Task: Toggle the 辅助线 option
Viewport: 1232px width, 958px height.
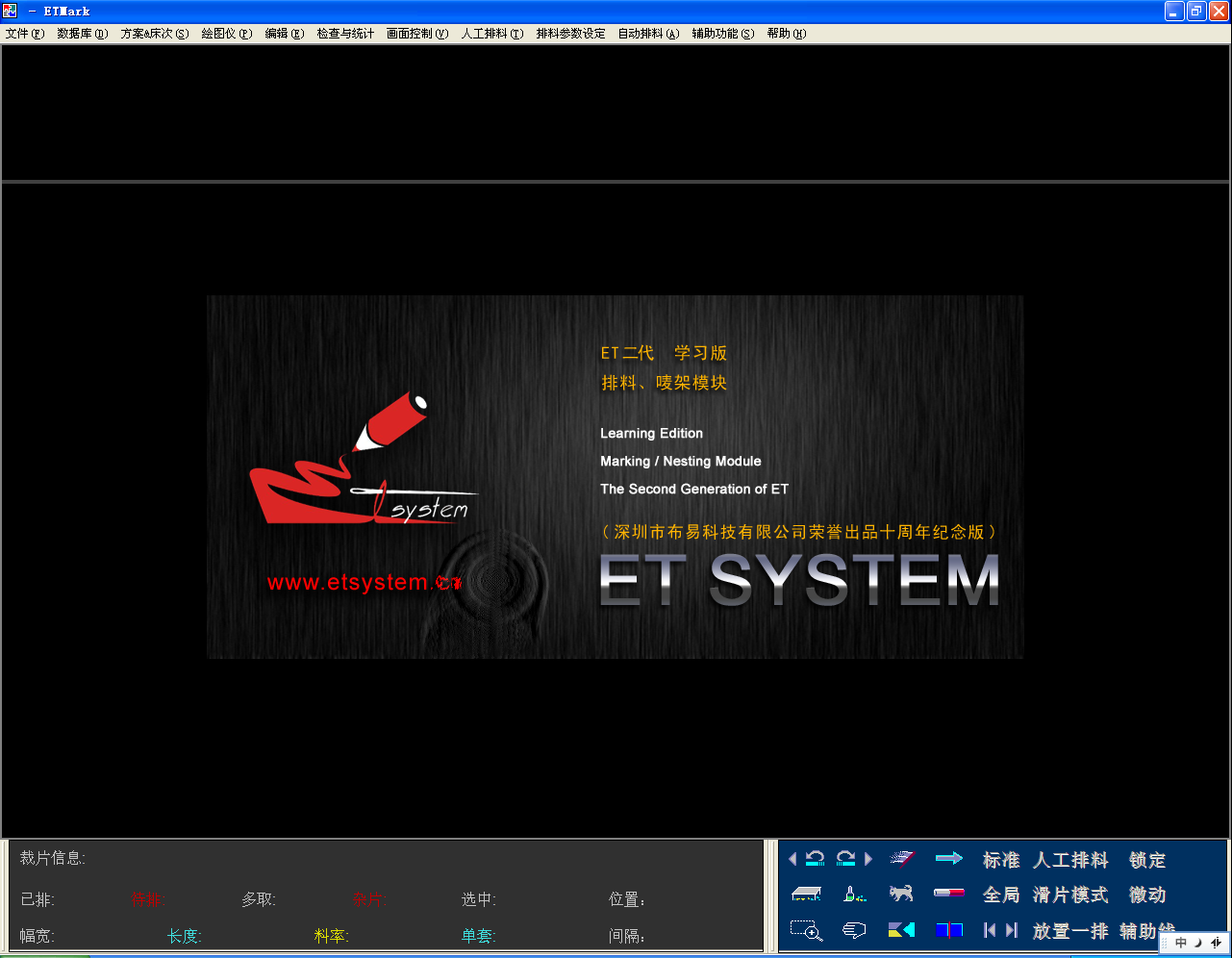Action: tap(1147, 931)
